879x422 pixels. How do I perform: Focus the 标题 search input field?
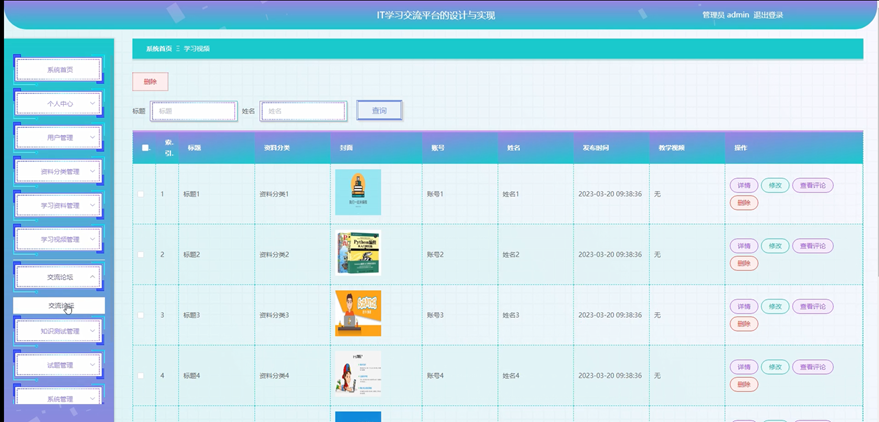193,111
